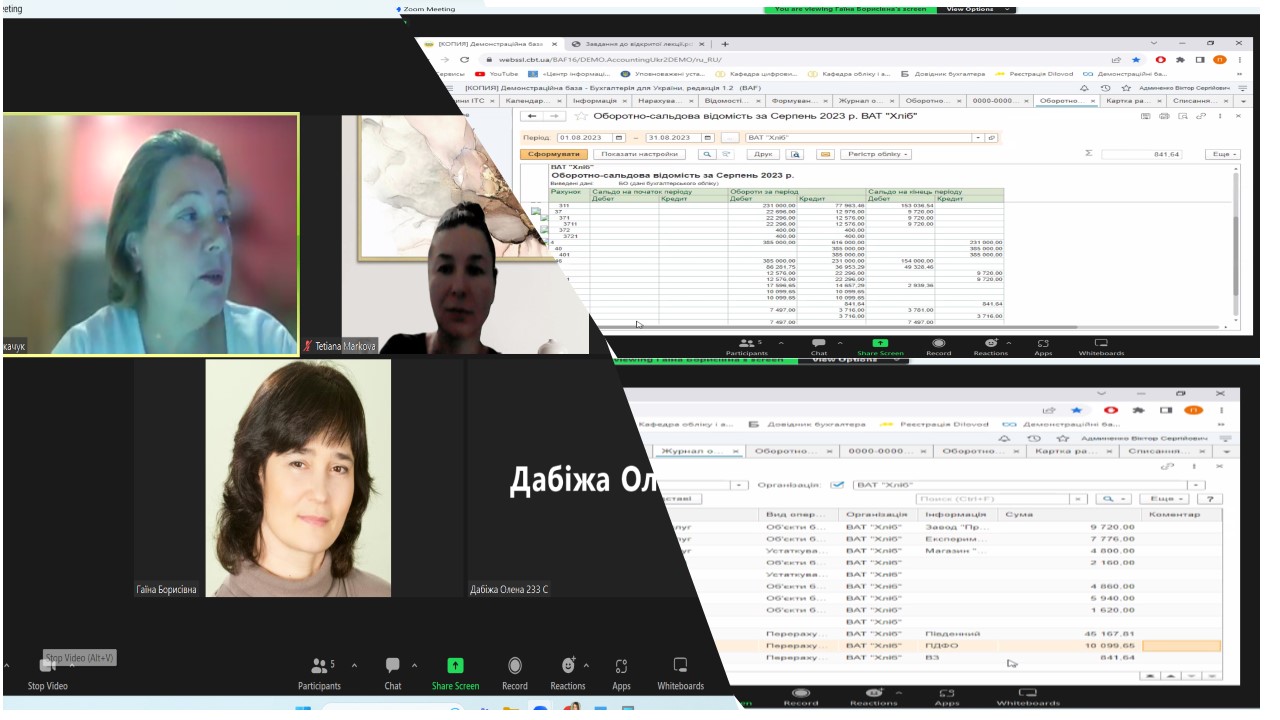This screenshot has width=1280, height=720.
Task: Expand the caret next to main Zoom Participants
Action: point(354,665)
